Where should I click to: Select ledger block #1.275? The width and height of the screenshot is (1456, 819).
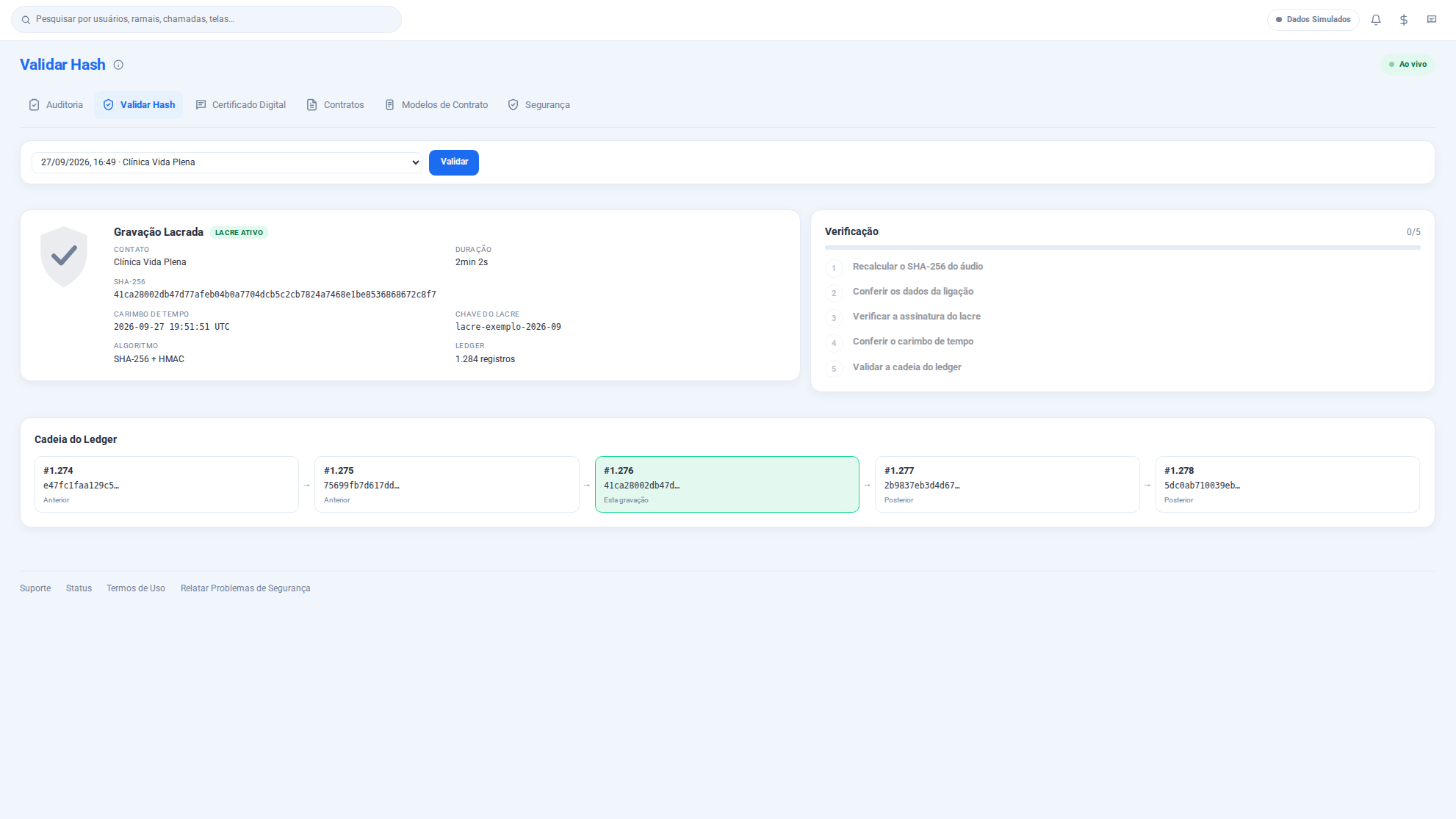tap(447, 484)
